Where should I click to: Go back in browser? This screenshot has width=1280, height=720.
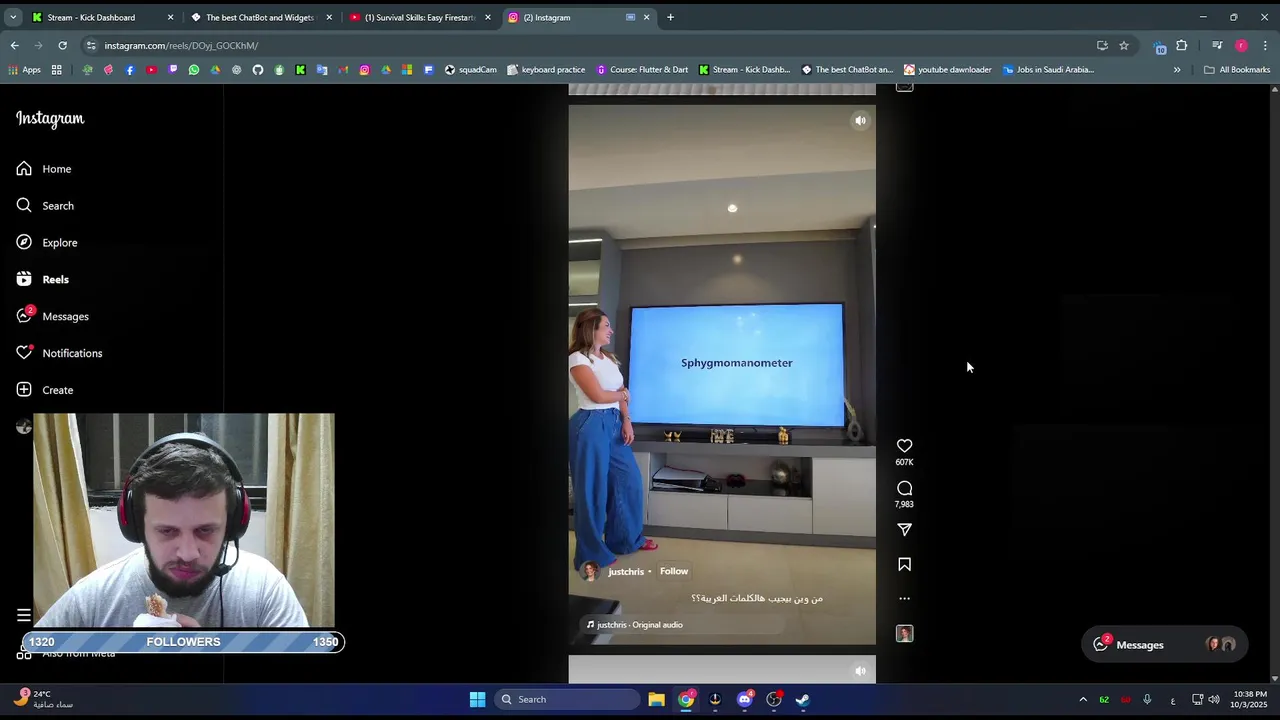click(14, 45)
